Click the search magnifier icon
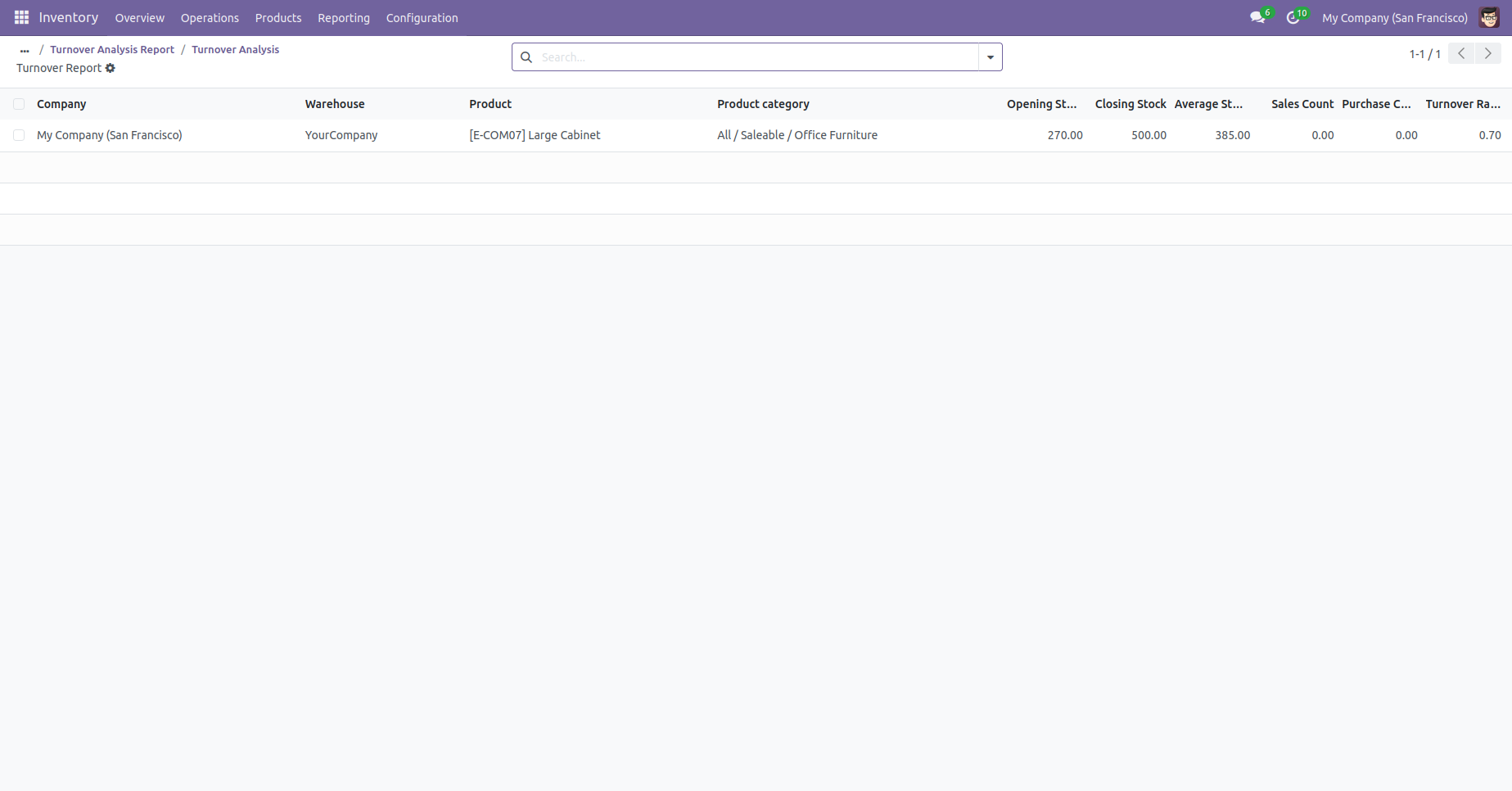 click(526, 57)
